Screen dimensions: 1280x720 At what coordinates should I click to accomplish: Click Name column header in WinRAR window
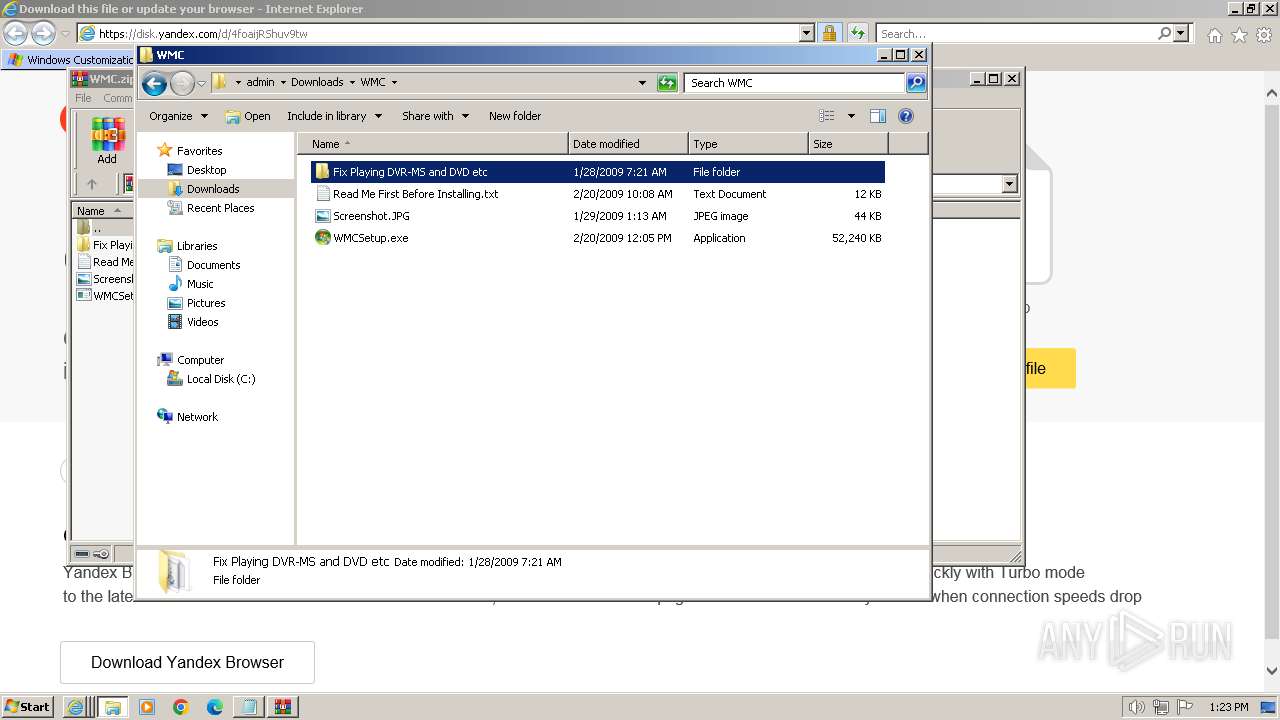click(100, 211)
